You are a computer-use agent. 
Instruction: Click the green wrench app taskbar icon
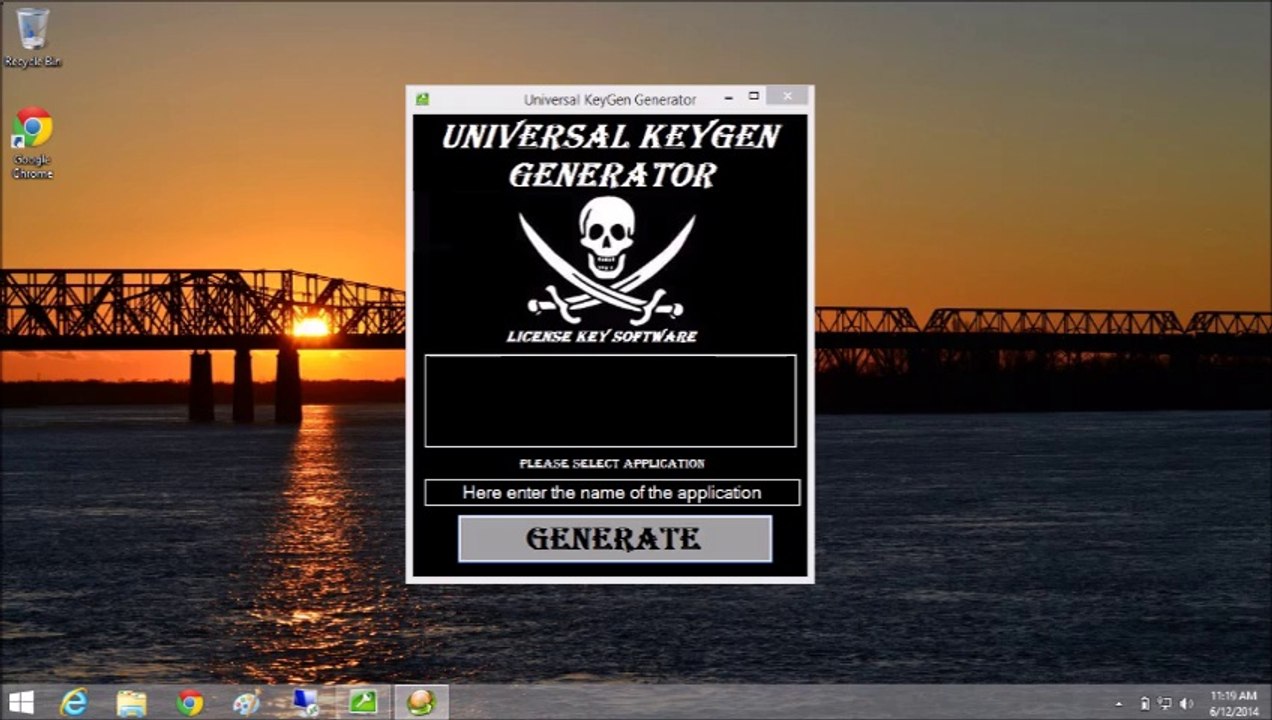(x=363, y=702)
